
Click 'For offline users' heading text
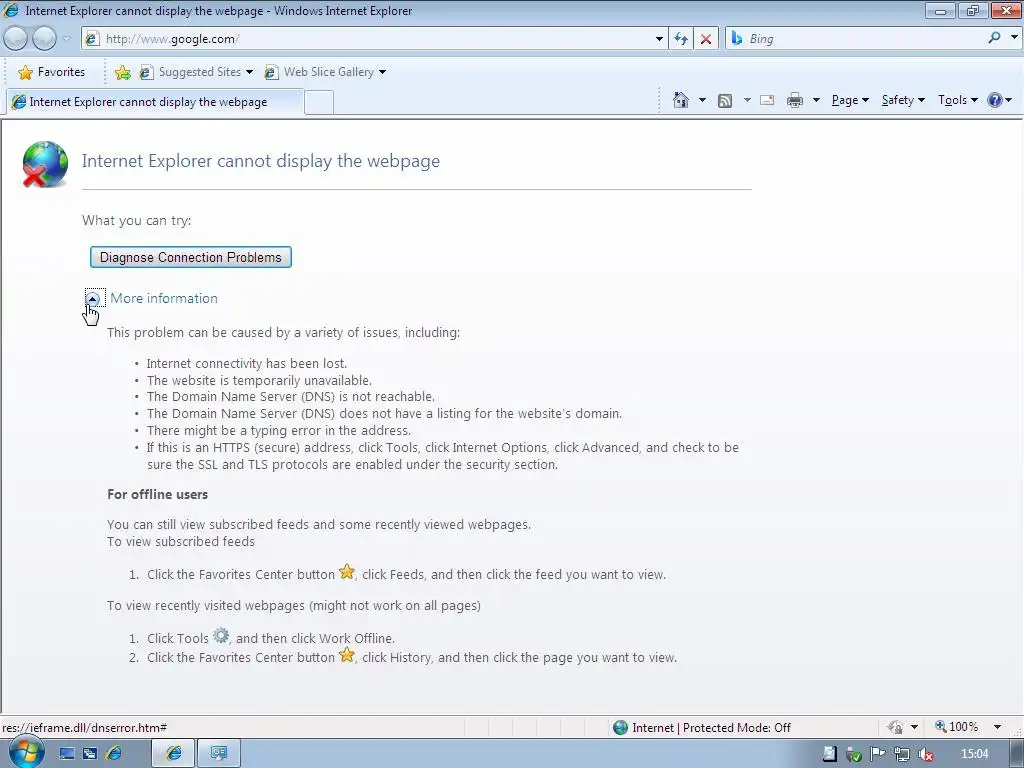coord(157,494)
